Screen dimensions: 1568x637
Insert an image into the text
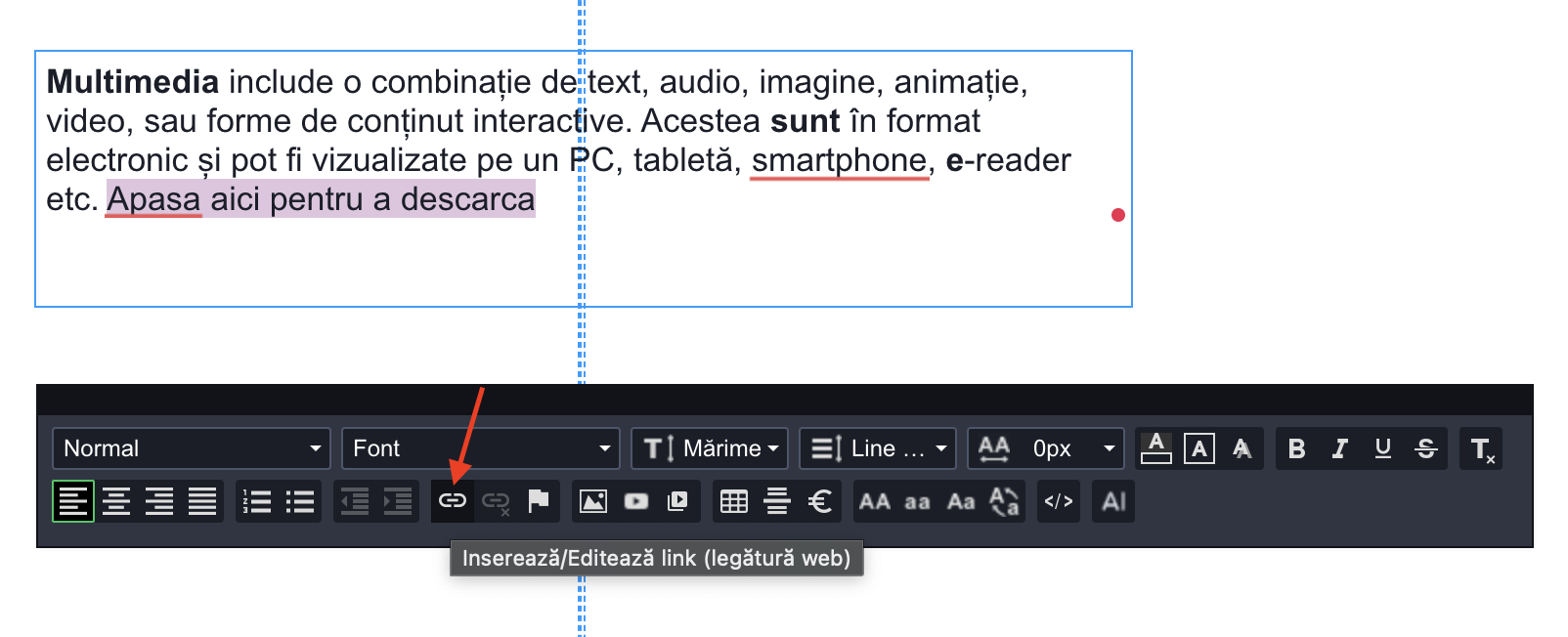point(593,501)
